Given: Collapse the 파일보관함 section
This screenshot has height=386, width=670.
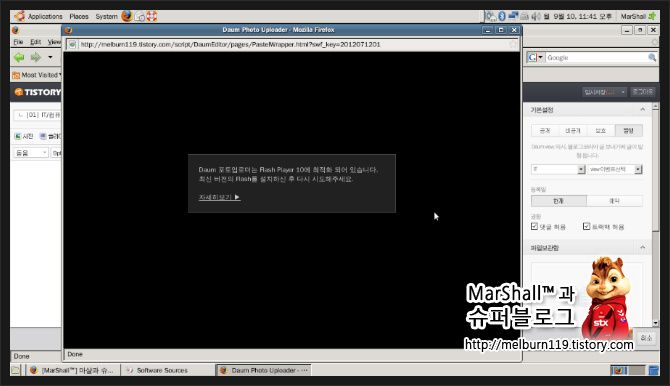Looking at the screenshot, I should [x=642, y=248].
